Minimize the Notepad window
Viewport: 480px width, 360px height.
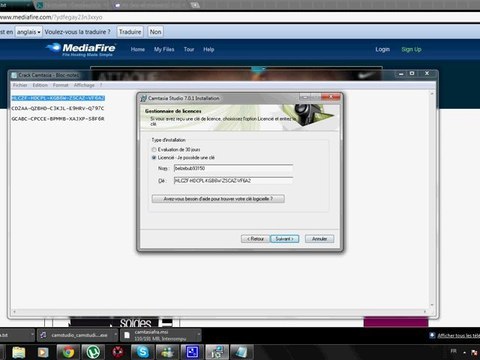click(x=401, y=74)
